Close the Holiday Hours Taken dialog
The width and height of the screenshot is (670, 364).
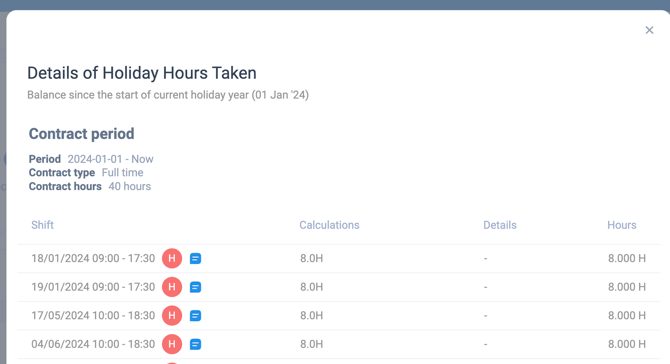[x=649, y=30]
